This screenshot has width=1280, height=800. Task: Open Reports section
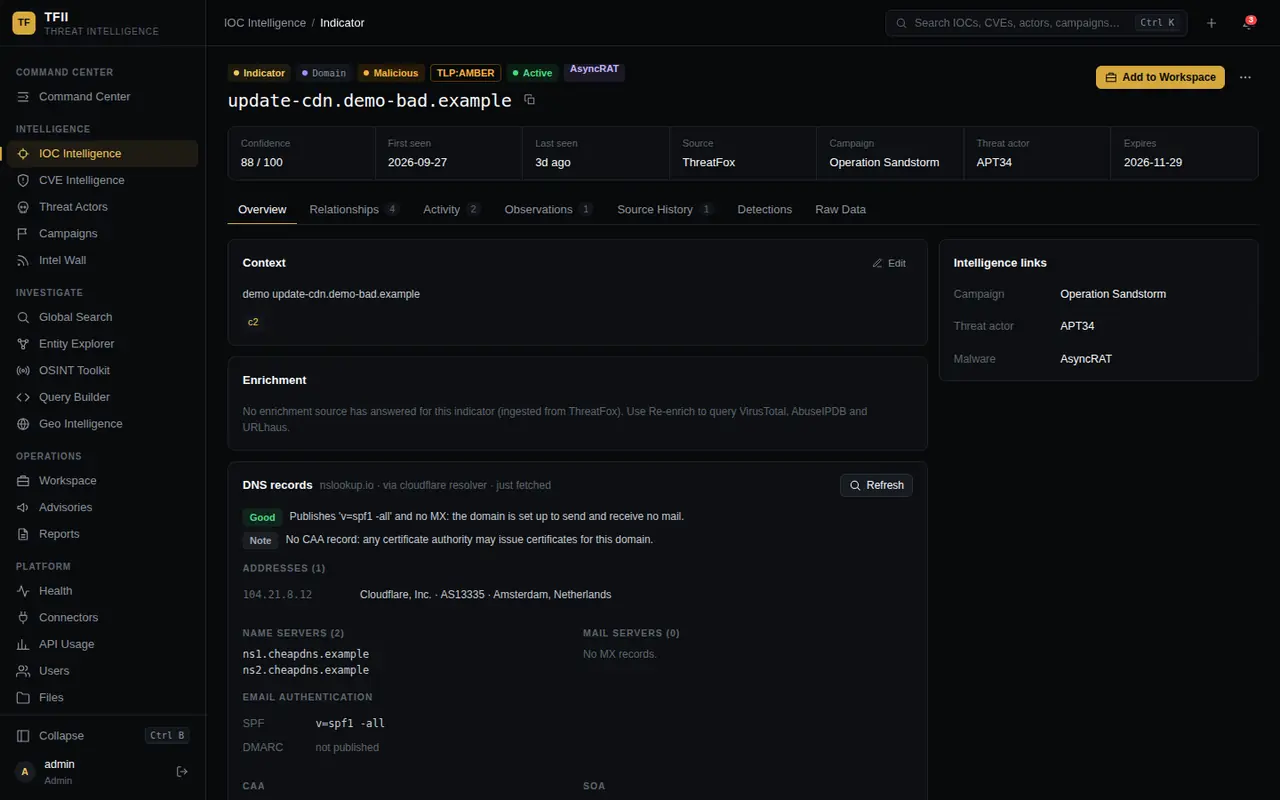pos(103,534)
